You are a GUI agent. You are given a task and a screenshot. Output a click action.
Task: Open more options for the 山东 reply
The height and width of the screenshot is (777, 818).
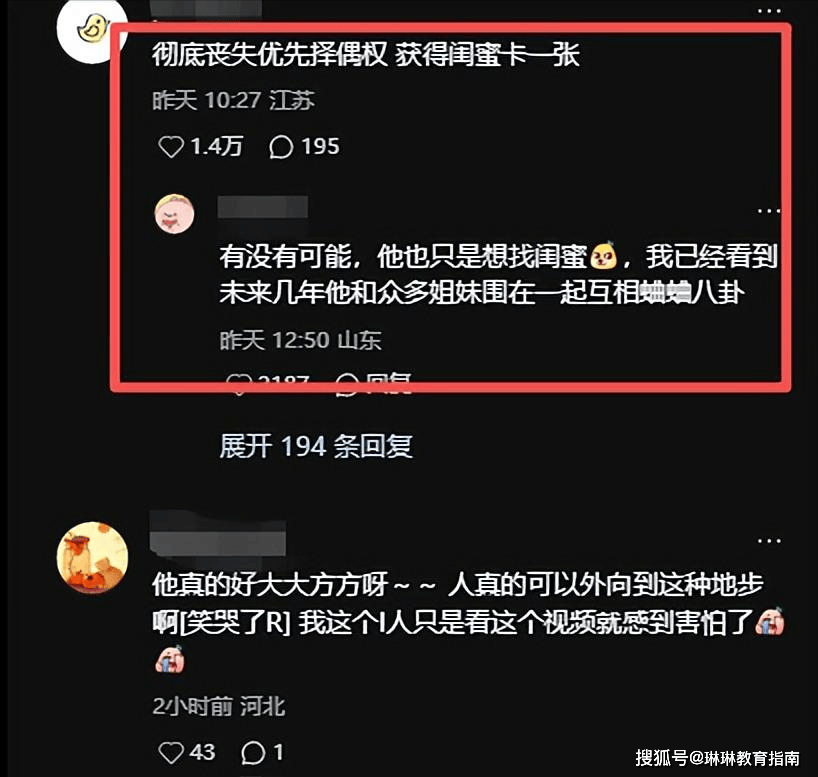pyautogui.click(x=769, y=211)
